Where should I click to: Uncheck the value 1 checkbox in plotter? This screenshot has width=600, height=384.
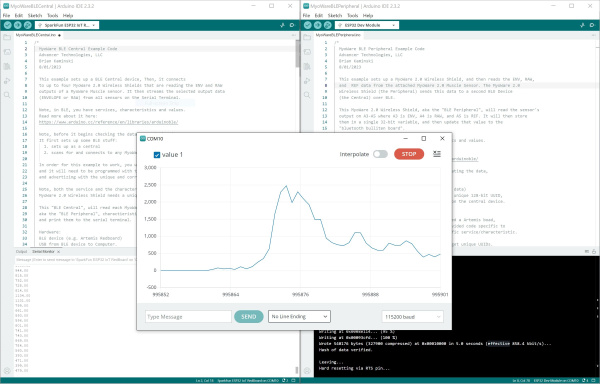157,155
